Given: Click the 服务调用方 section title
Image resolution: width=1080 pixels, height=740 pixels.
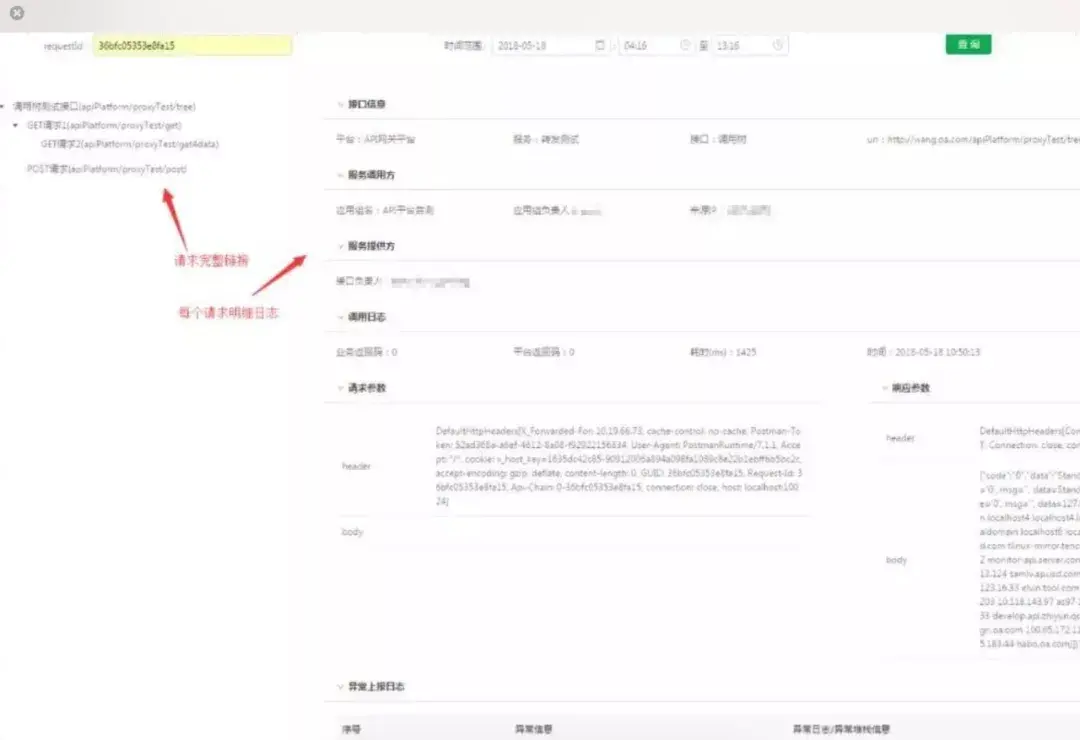Looking at the screenshot, I should pos(371,176).
